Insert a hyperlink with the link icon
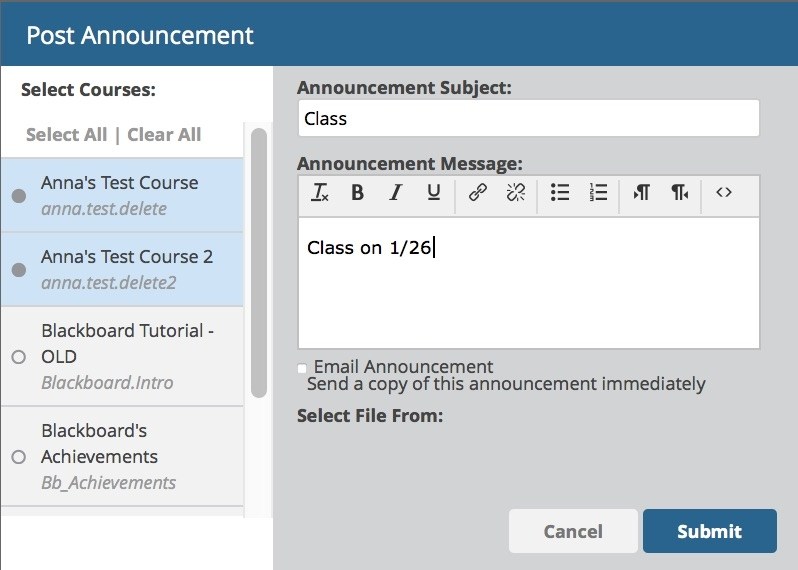This screenshot has width=798, height=570. (478, 194)
